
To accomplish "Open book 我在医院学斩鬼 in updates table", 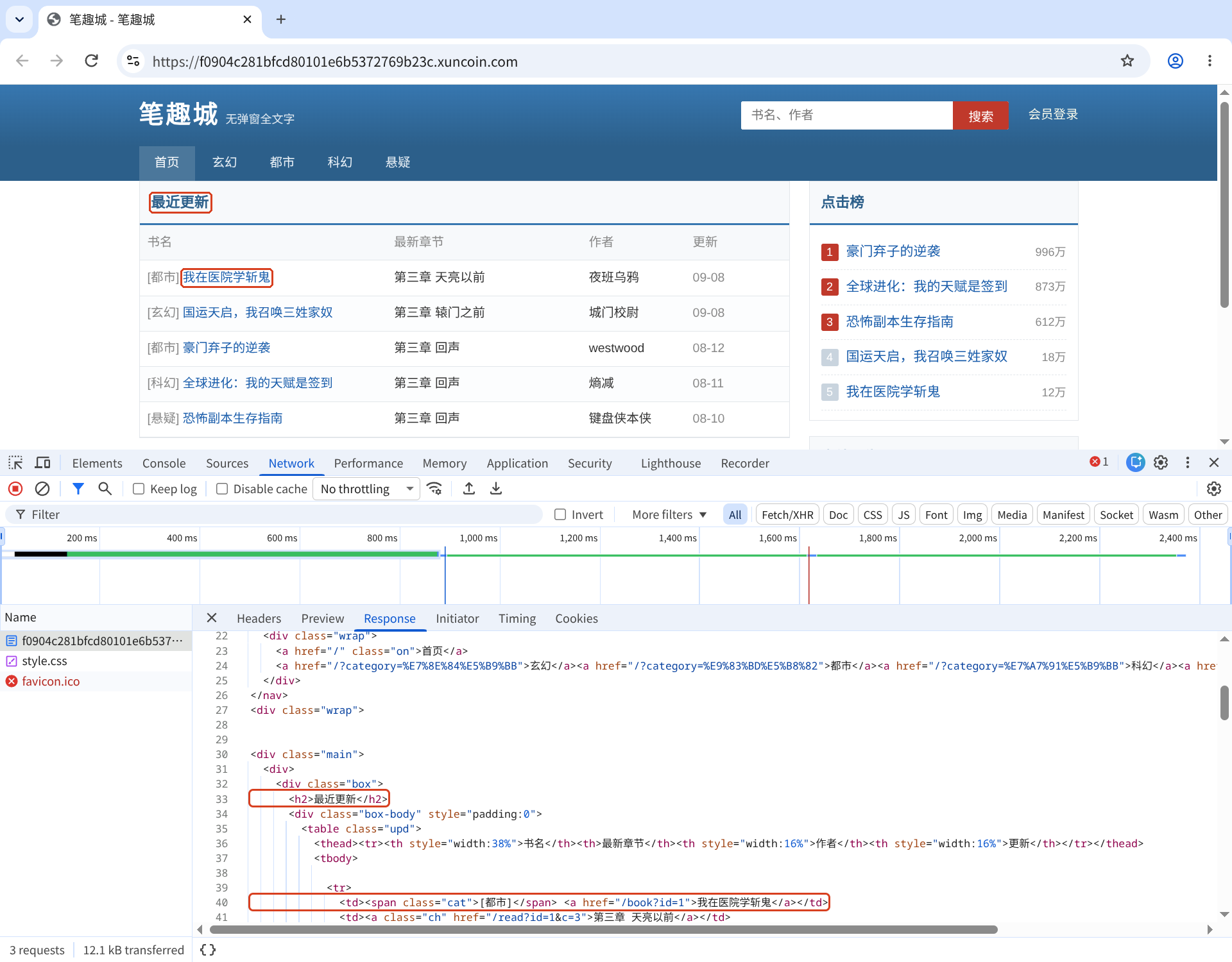I will tap(227, 277).
